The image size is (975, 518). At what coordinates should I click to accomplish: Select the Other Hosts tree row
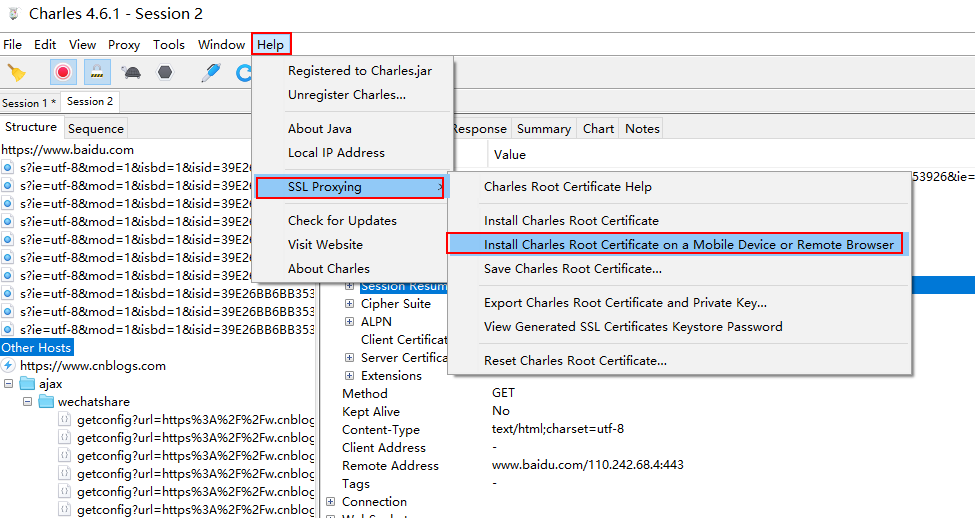pos(36,348)
